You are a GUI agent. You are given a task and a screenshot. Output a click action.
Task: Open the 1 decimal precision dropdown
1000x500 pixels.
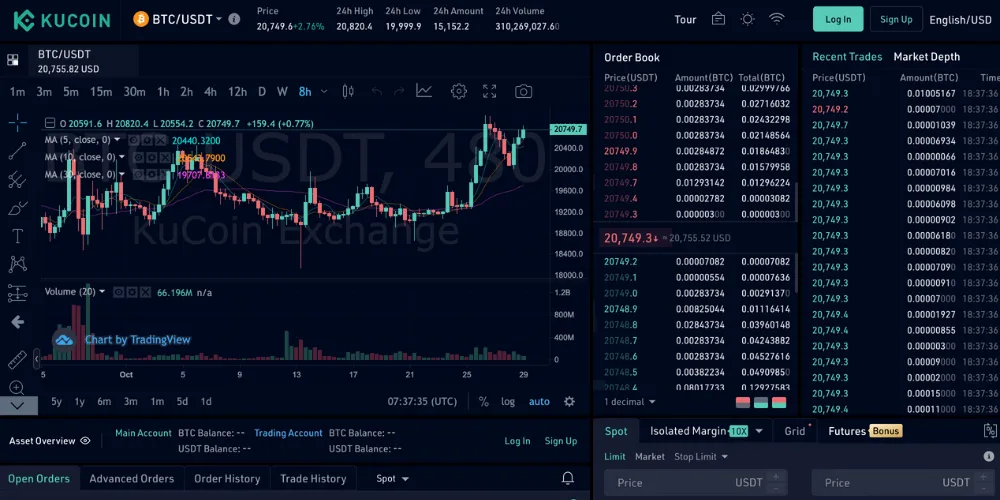click(631, 401)
